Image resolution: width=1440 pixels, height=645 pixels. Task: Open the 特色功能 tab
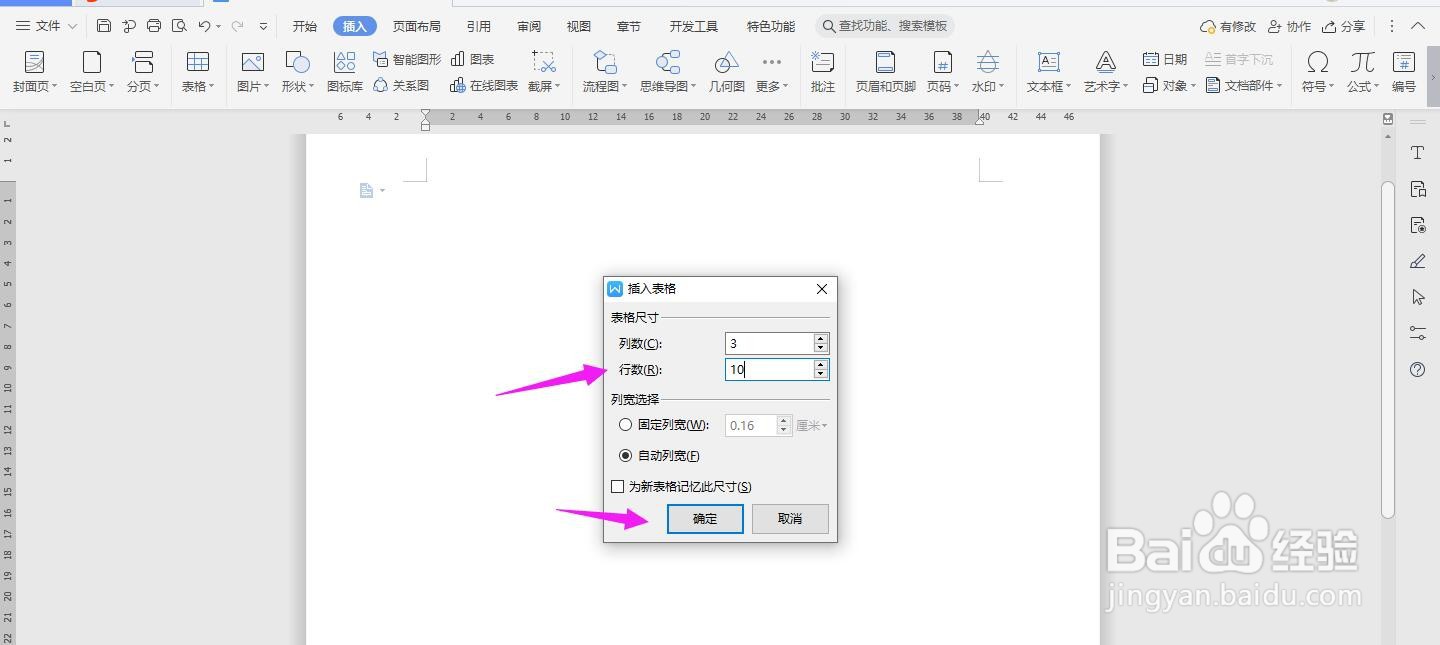(x=771, y=27)
